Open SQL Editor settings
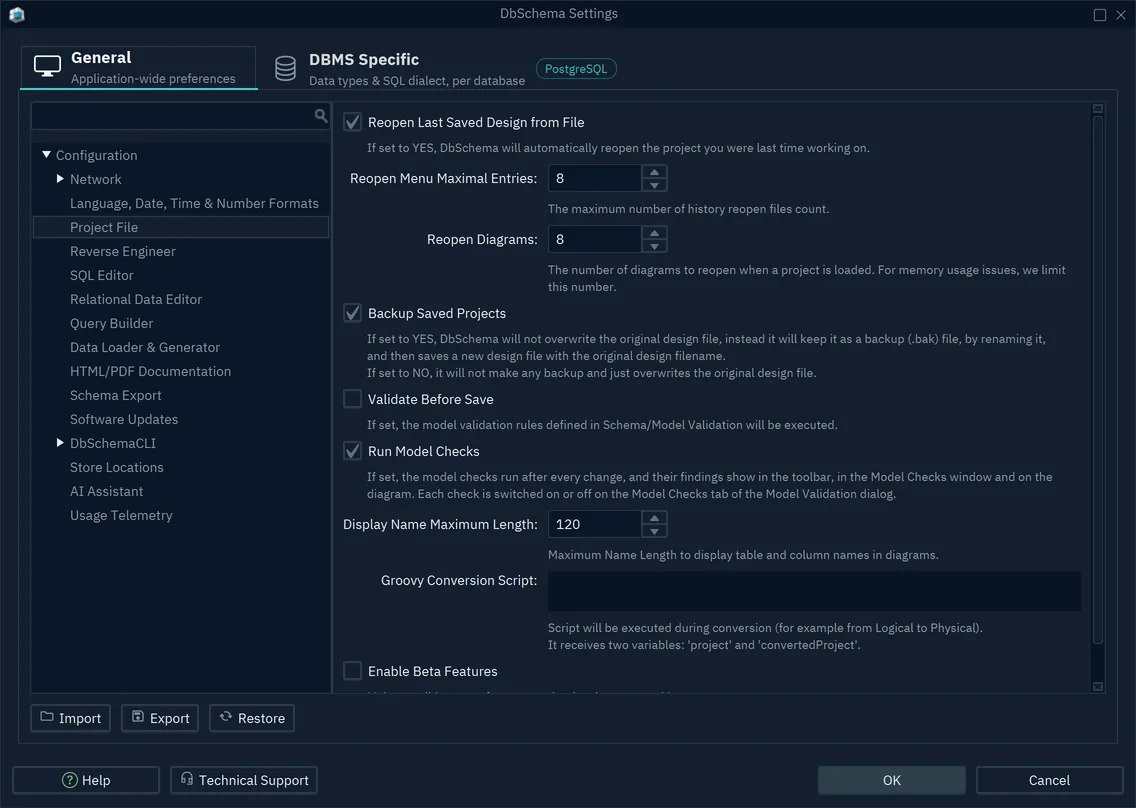Screen dimensions: 1136x808 click(x=101, y=275)
